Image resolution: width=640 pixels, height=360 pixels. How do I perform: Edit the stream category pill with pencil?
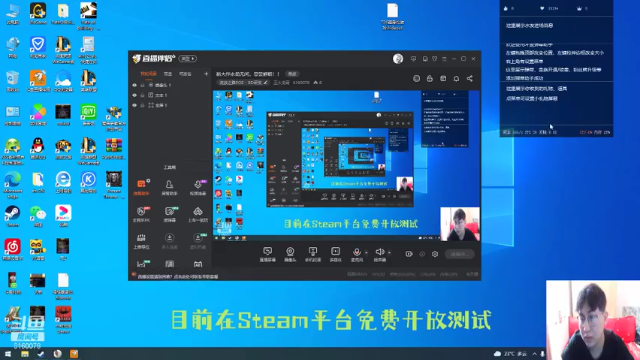pos(242,82)
